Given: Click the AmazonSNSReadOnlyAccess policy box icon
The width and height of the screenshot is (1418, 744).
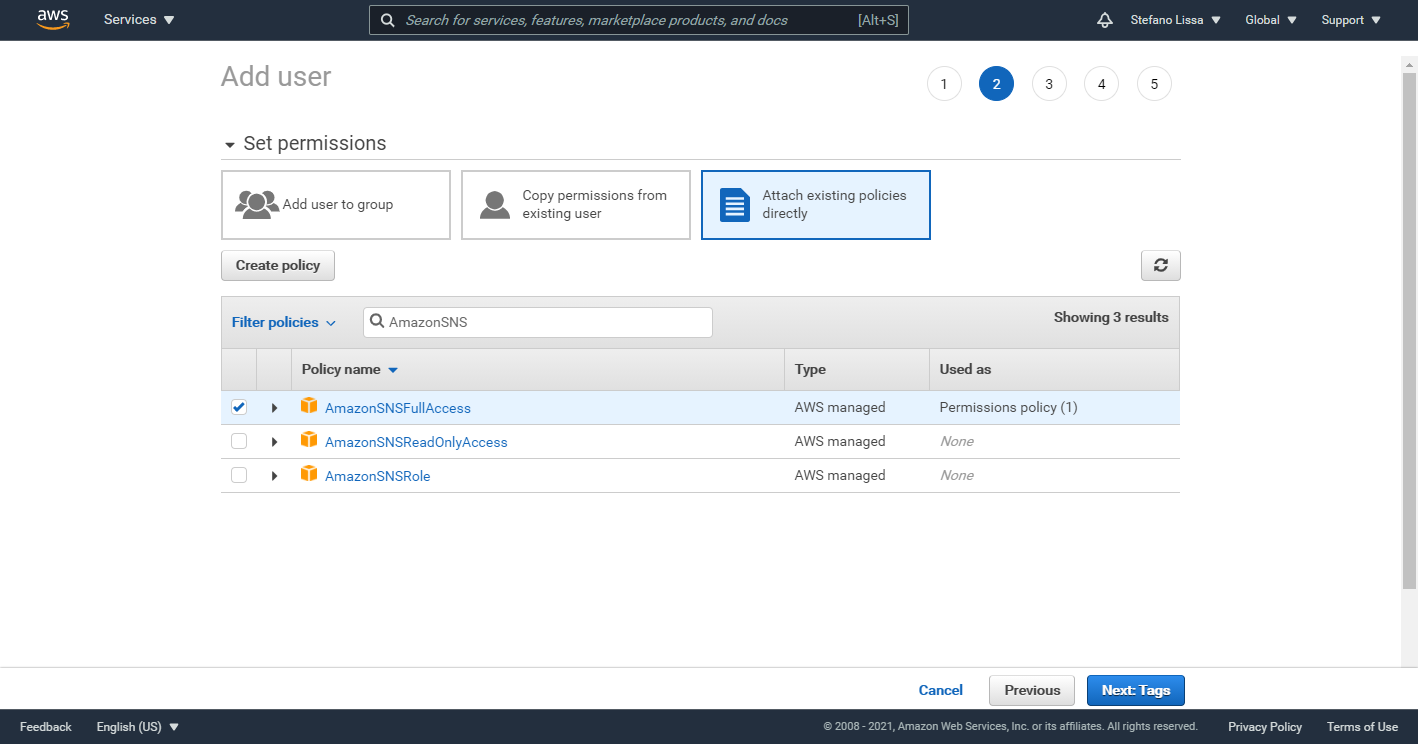Looking at the screenshot, I should 309,440.
